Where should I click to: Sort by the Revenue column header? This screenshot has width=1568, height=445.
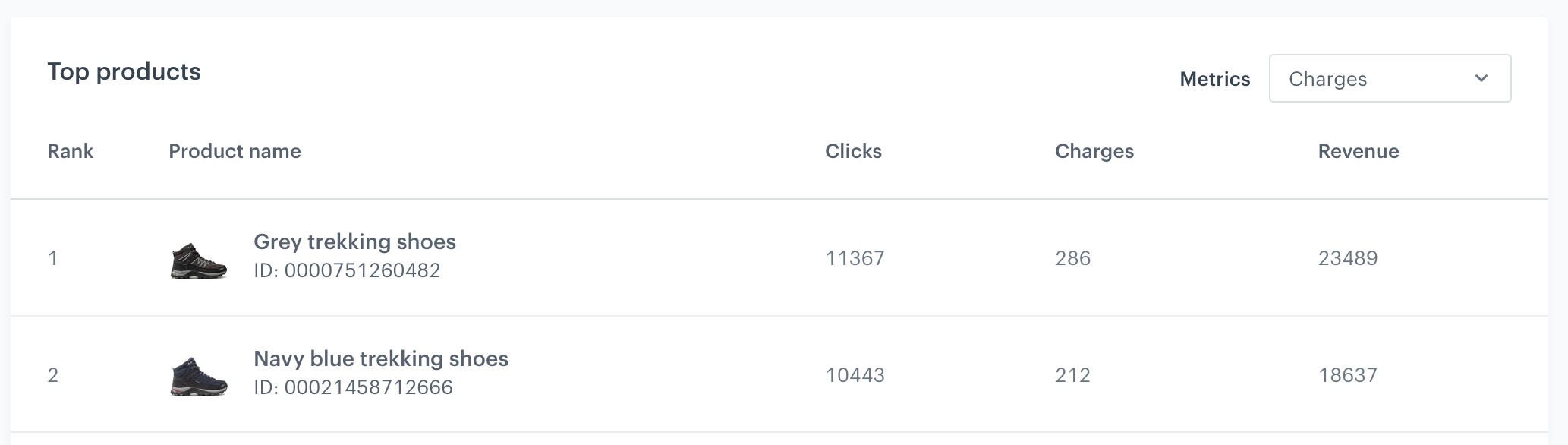point(1358,151)
